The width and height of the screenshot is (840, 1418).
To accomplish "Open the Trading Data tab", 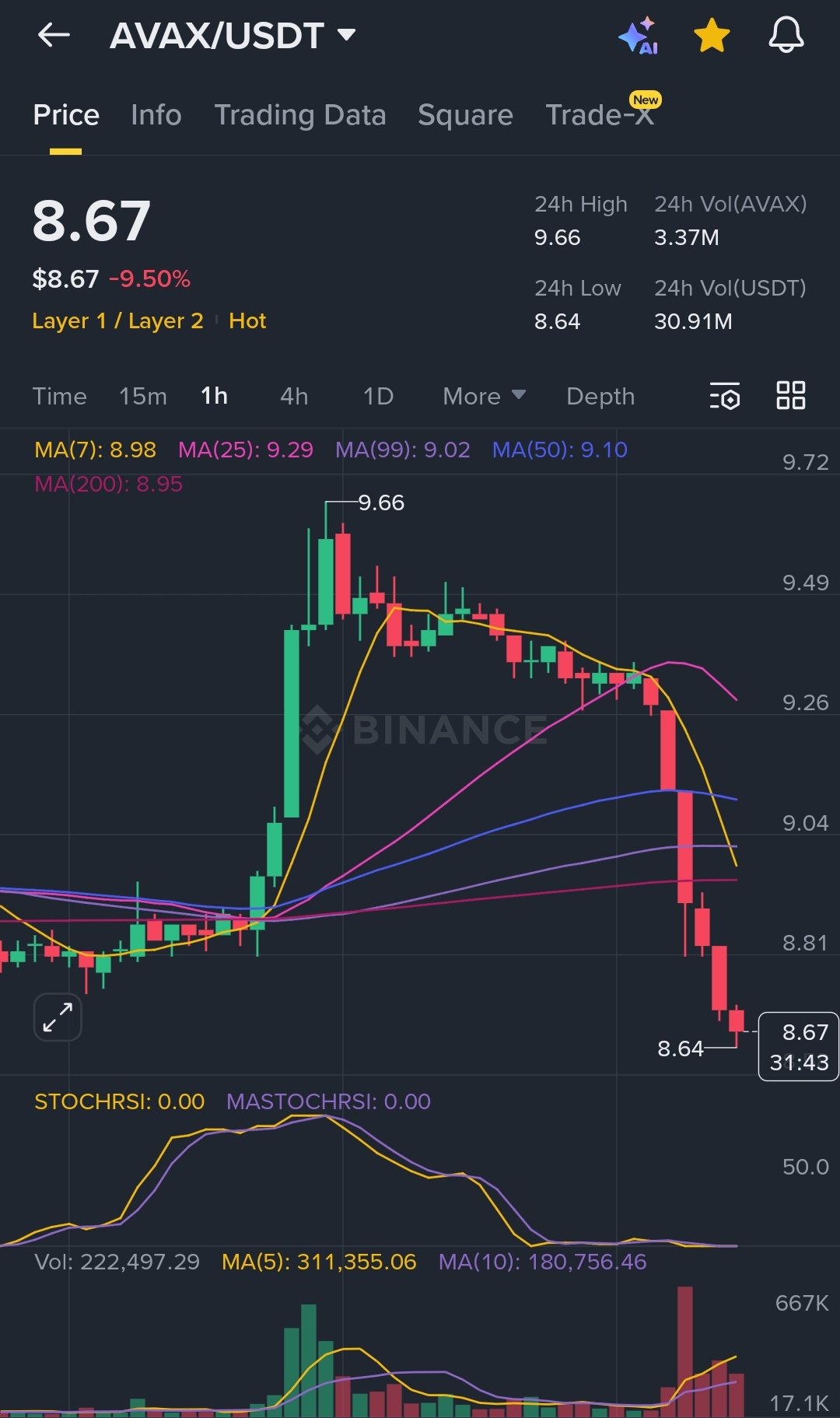I will pos(300,115).
